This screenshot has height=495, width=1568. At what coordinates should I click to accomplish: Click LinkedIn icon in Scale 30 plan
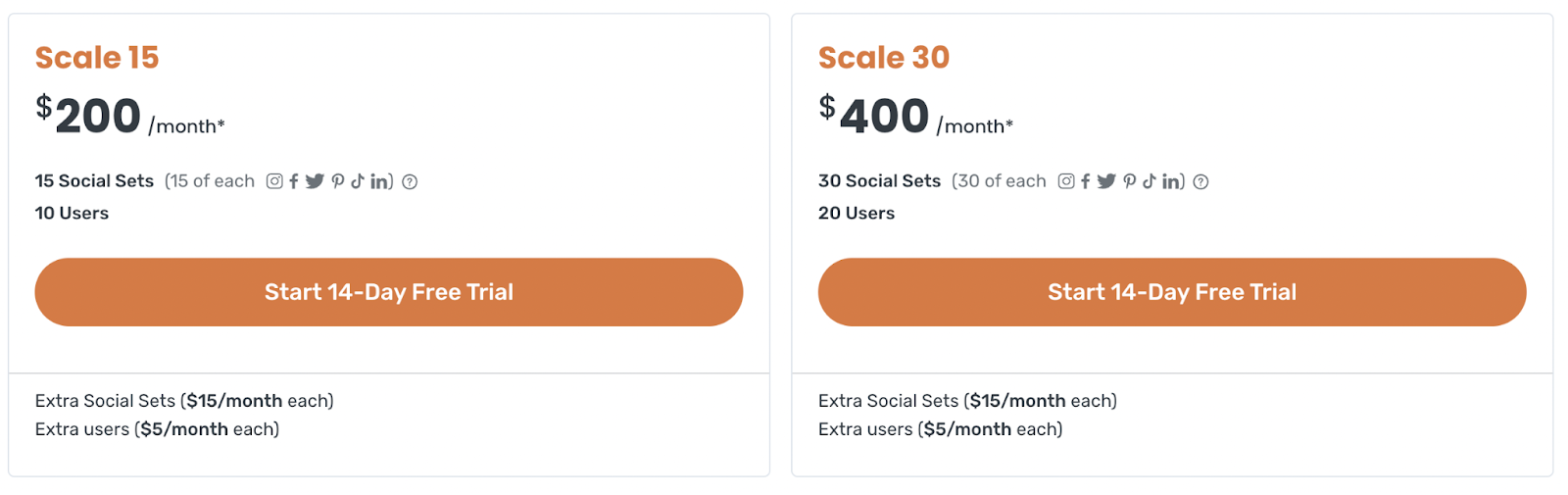[x=1170, y=181]
